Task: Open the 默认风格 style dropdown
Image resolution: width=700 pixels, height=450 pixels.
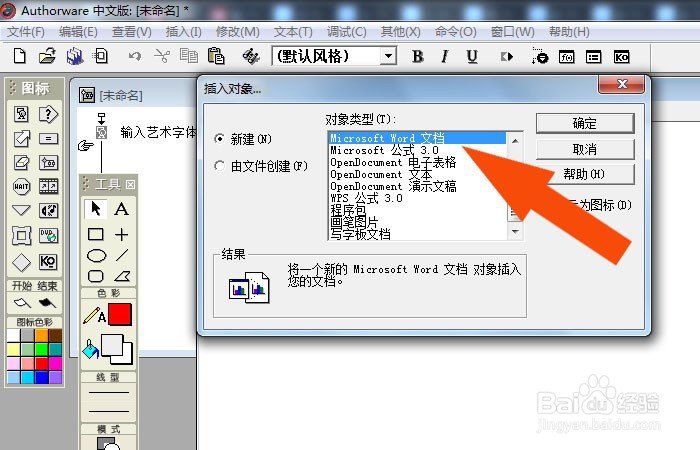Action: [389, 57]
